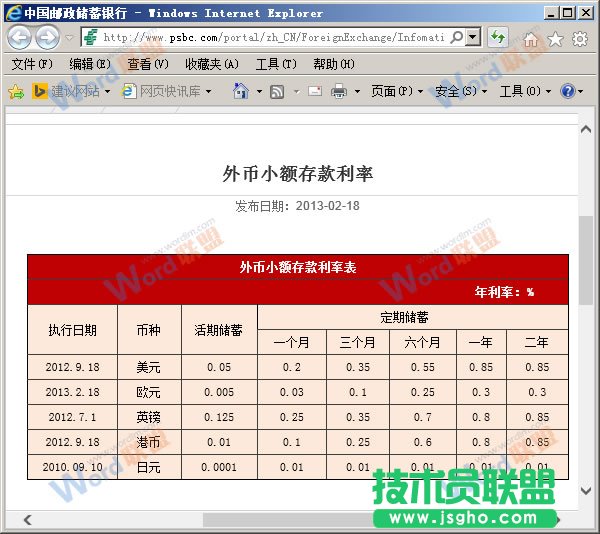Expand the RSS feeds dropdown arrow
This screenshot has width=600, height=534.
[296, 91]
